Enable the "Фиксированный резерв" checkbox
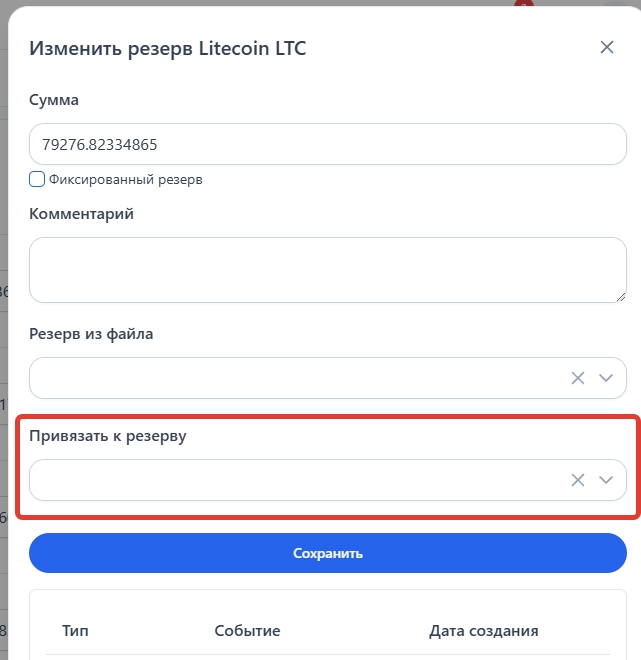 [37, 180]
